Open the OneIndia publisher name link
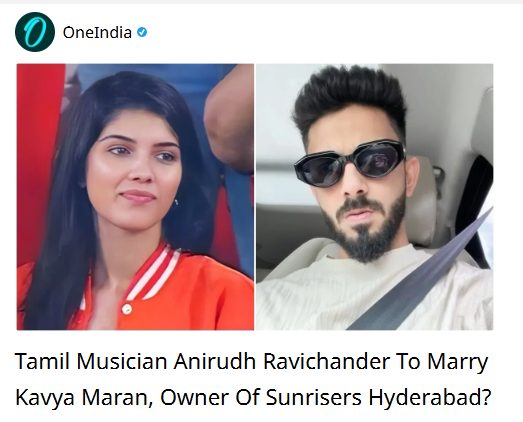 (97, 33)
